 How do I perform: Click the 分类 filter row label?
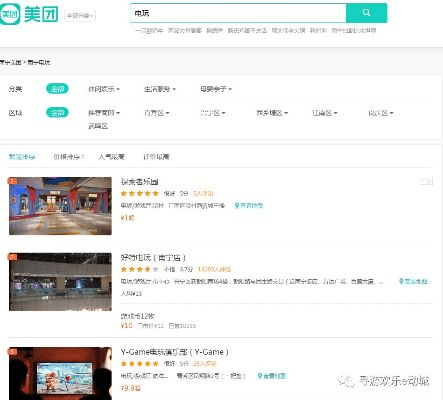click(x=15, y=89)
